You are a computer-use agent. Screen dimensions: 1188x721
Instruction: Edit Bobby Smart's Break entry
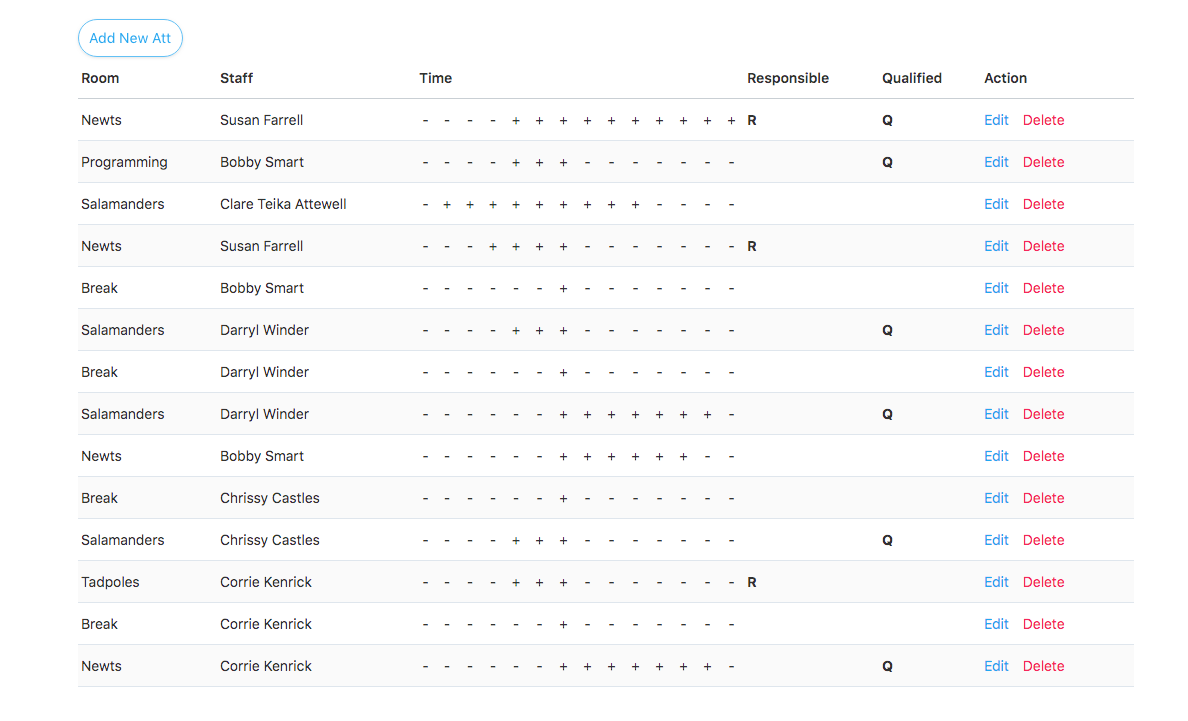pyautogui.click(x=996, y=288)
